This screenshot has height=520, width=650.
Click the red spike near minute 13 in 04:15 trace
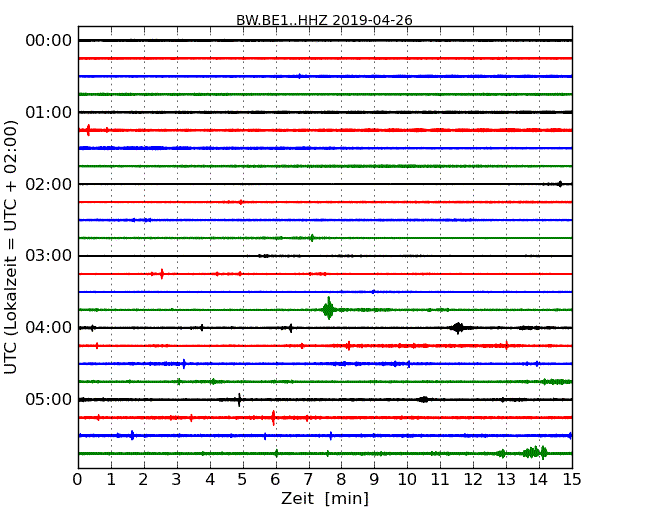(507, 345)
